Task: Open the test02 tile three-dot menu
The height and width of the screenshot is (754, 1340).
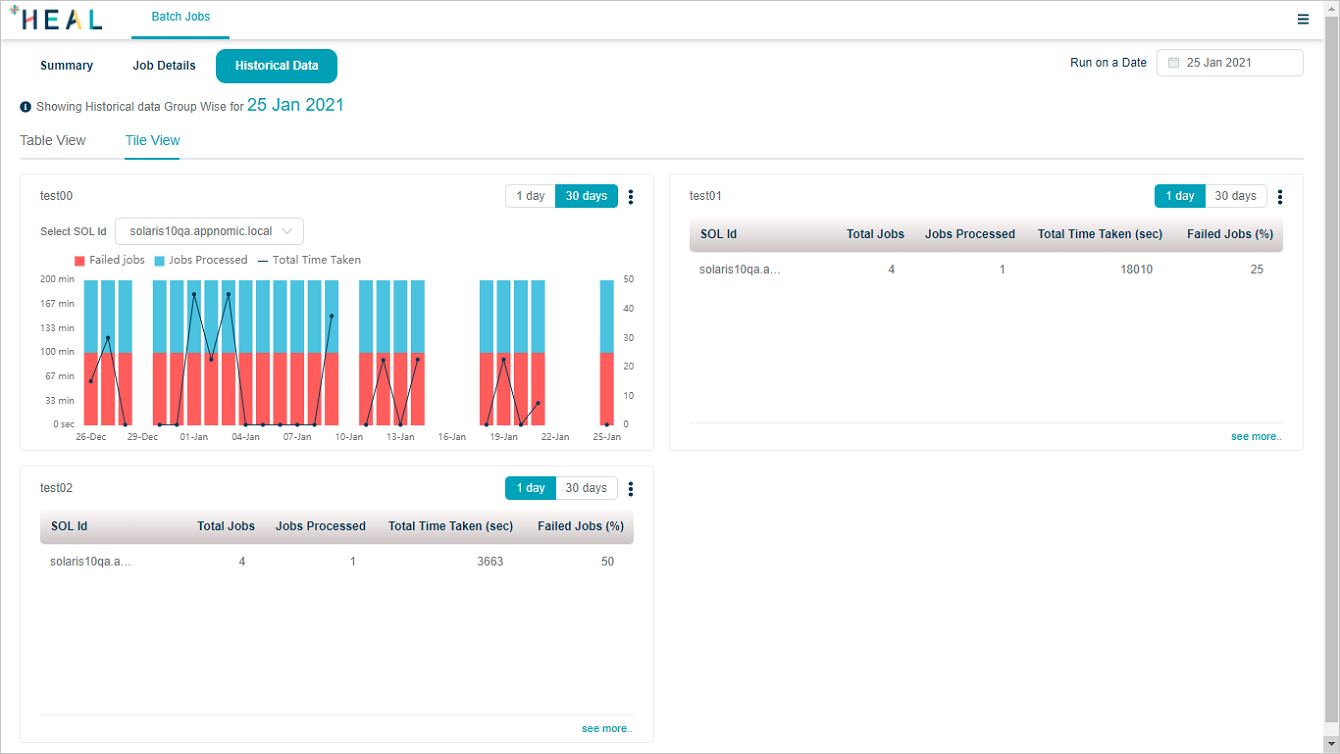Action: tap(631, 489)
